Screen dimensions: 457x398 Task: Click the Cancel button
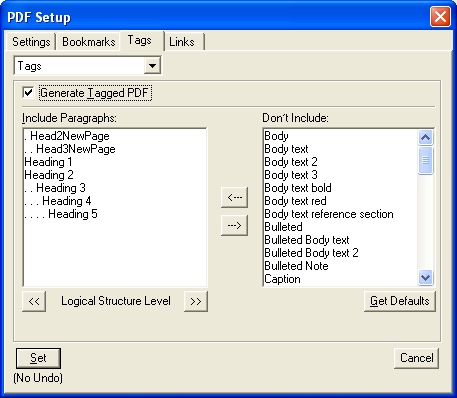point(416,358)
